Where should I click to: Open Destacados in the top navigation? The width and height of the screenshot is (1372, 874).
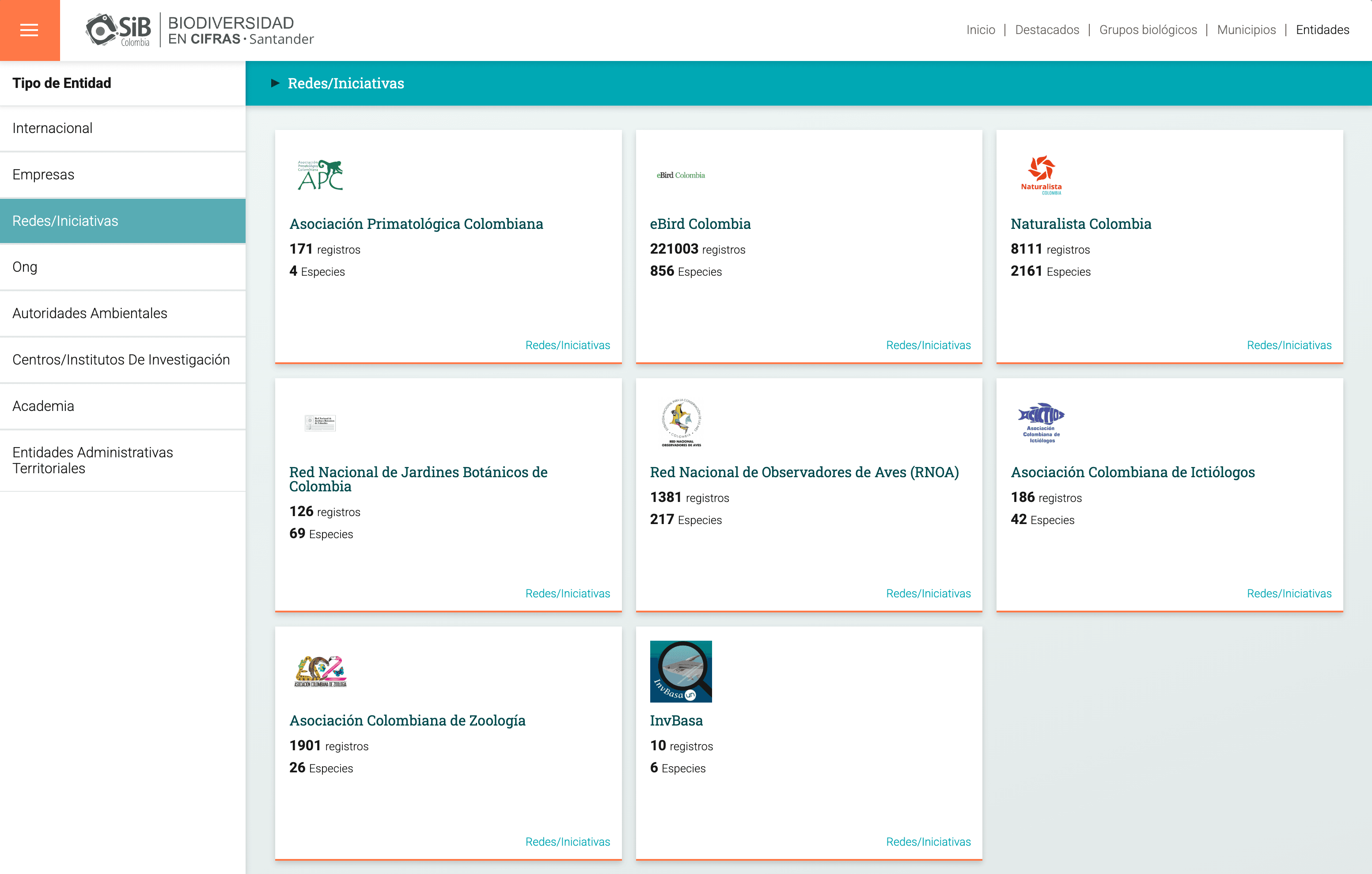tap(1047, 30)
